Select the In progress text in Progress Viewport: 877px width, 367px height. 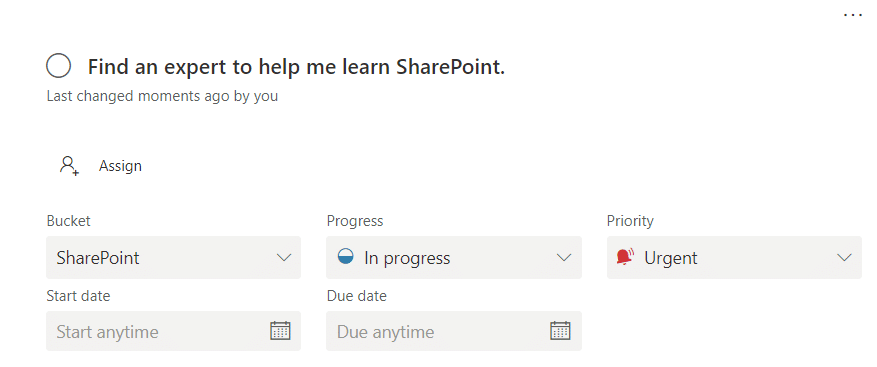407,258
